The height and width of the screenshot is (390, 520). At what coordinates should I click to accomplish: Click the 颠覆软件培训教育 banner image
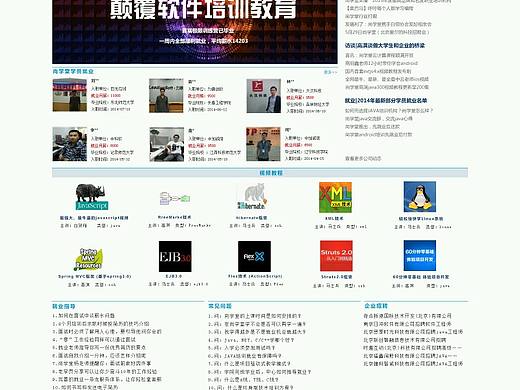(x=195, y=32)
